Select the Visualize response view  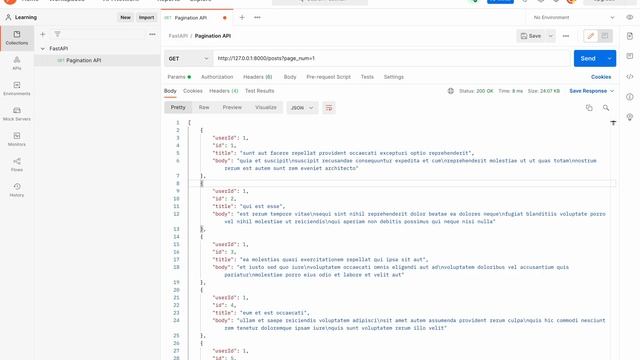point(266,107)
